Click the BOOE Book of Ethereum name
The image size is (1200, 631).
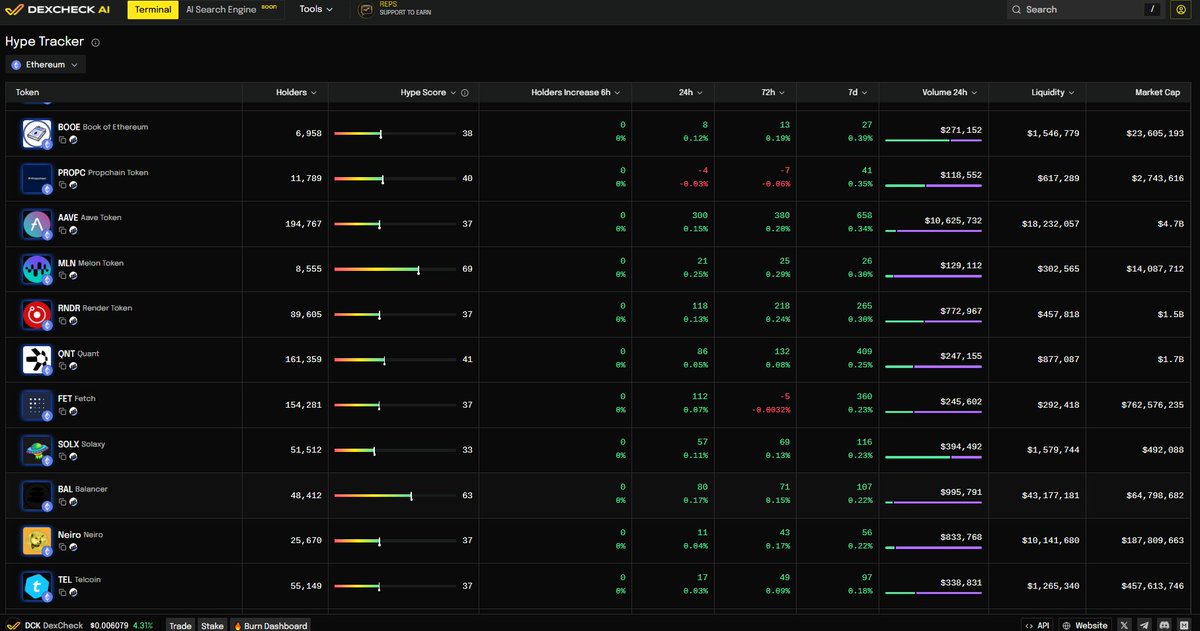103,127
